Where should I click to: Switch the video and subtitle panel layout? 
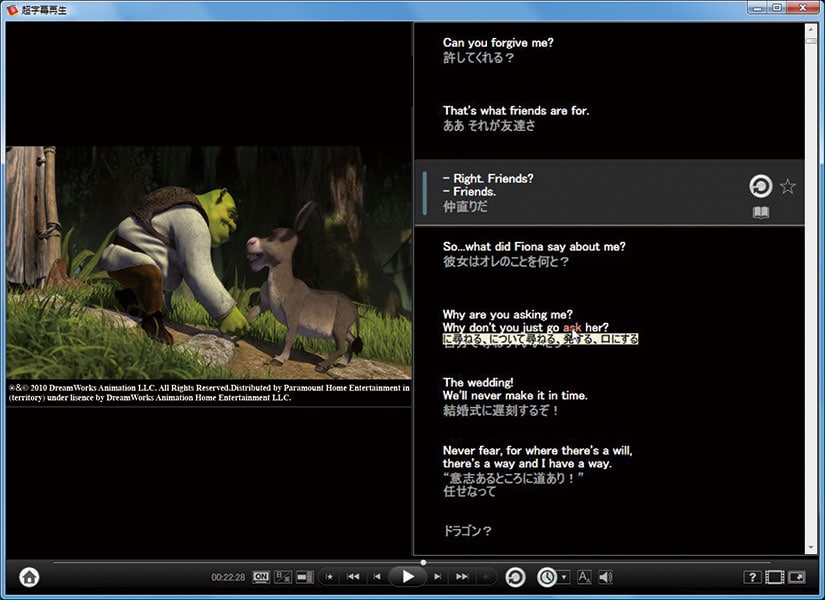[305, 577]
